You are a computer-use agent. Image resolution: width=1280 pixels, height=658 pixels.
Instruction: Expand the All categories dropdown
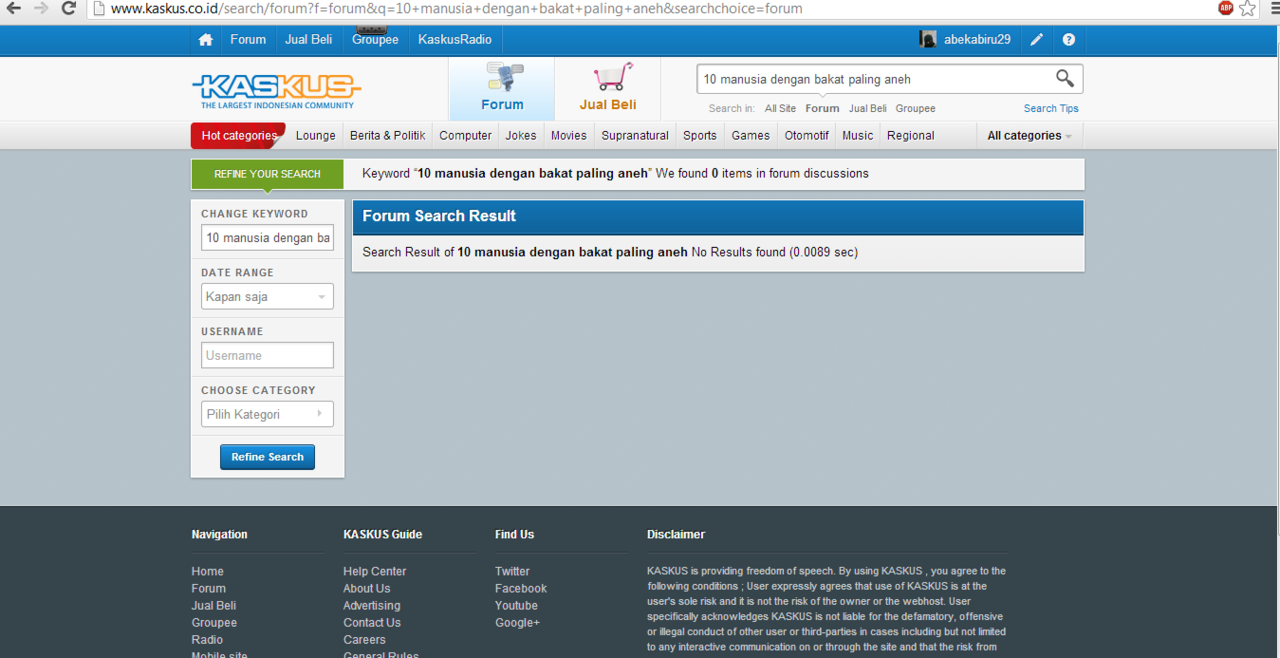(1030, 136)
